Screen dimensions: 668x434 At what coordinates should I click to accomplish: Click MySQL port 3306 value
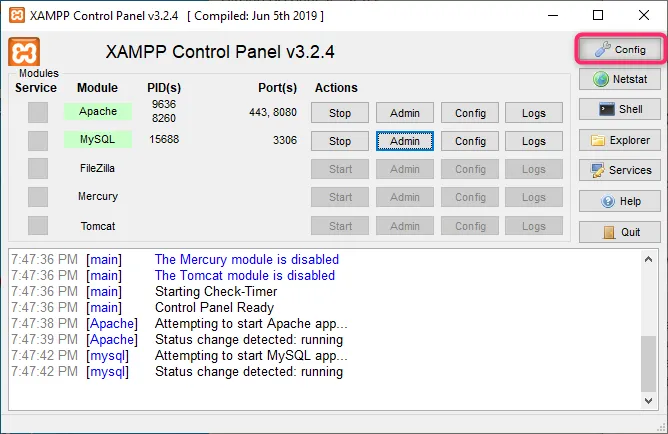point(285,140)
